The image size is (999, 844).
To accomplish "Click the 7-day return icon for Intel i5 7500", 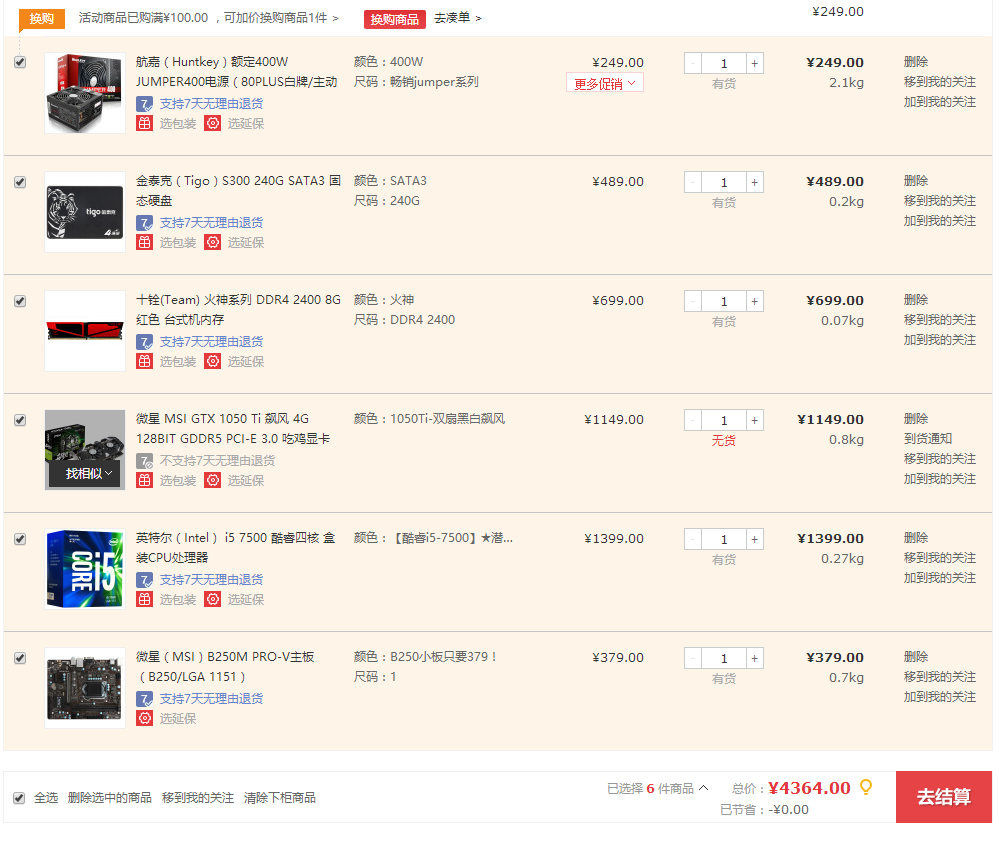I will pos(145,580).
